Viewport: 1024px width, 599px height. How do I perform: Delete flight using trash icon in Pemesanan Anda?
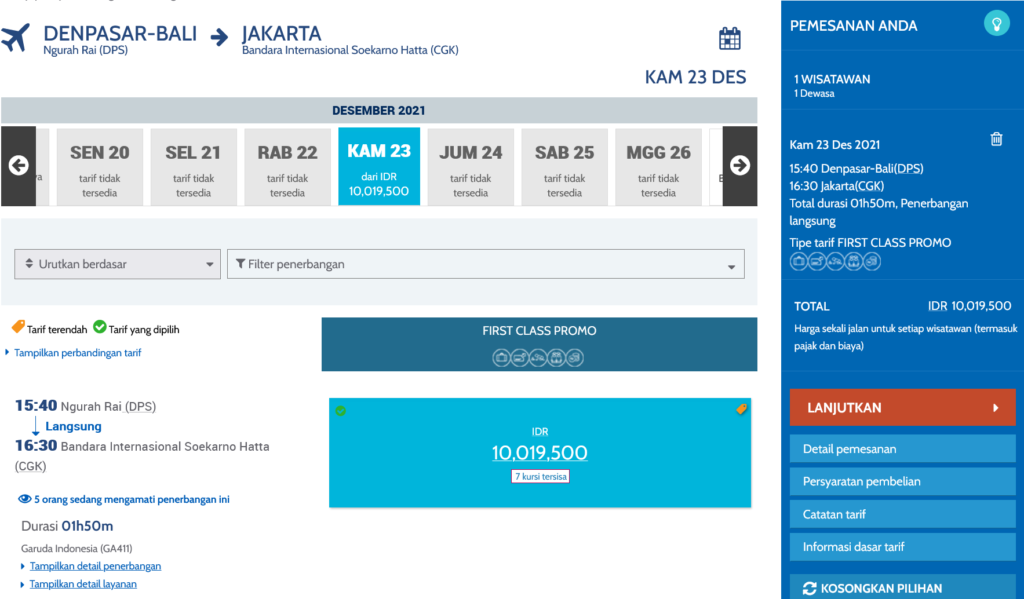(x=996, y=139)
